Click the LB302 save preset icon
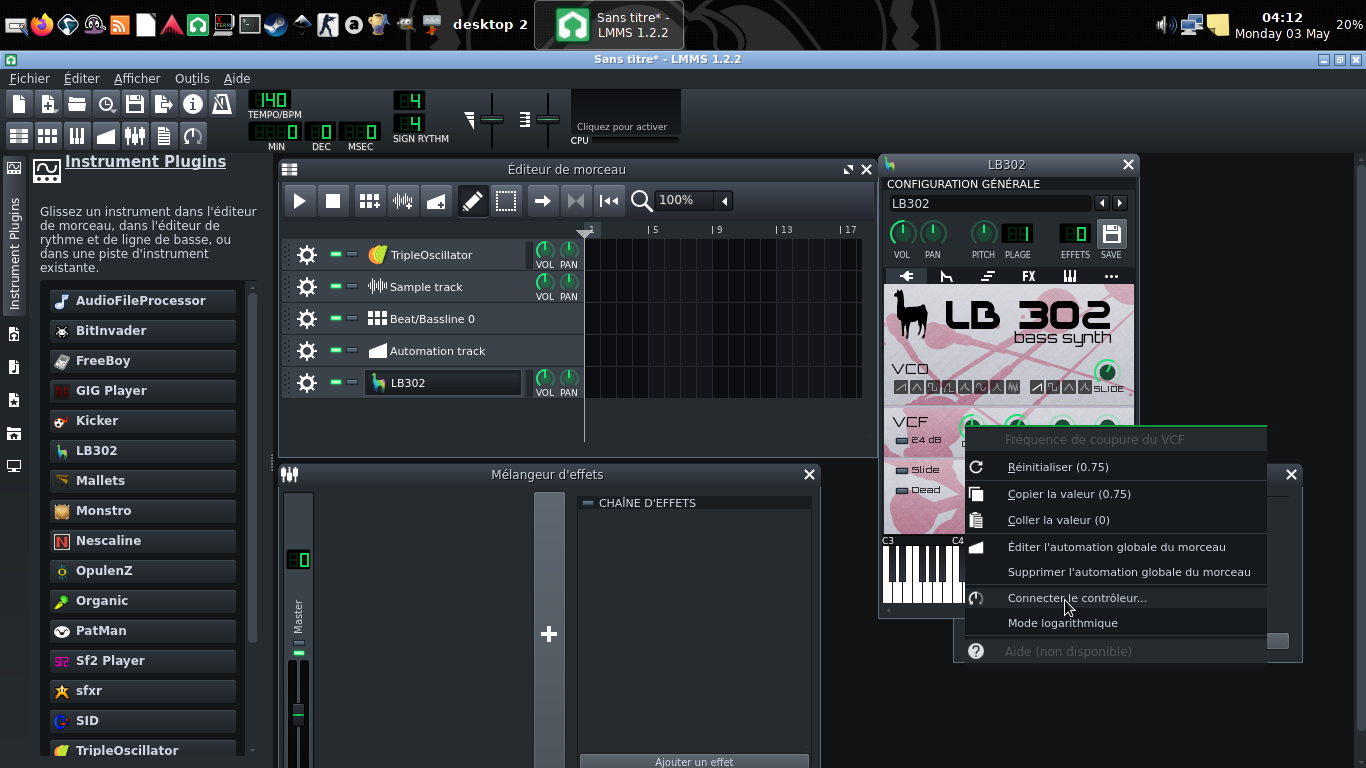The image size is (1366, 768). click(x=1111, y=235)
